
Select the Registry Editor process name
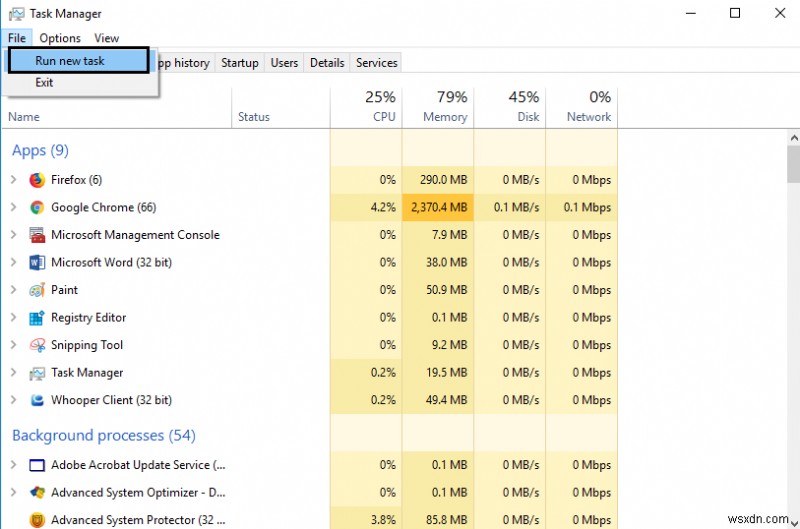coord(88,318)
